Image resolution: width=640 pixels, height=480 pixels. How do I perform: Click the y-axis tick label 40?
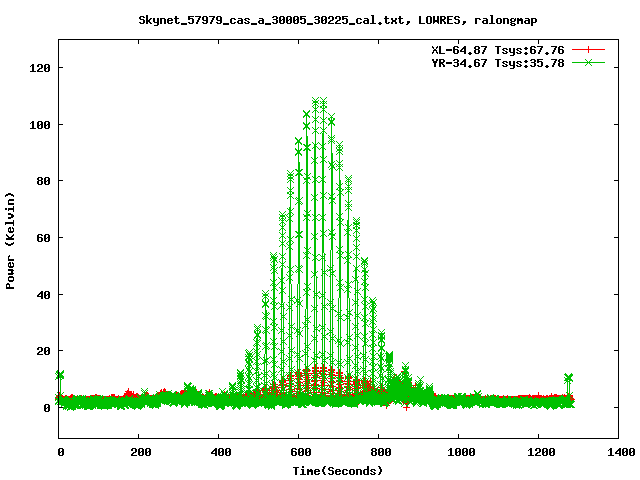pyautogui.click(x=44, y=295)
